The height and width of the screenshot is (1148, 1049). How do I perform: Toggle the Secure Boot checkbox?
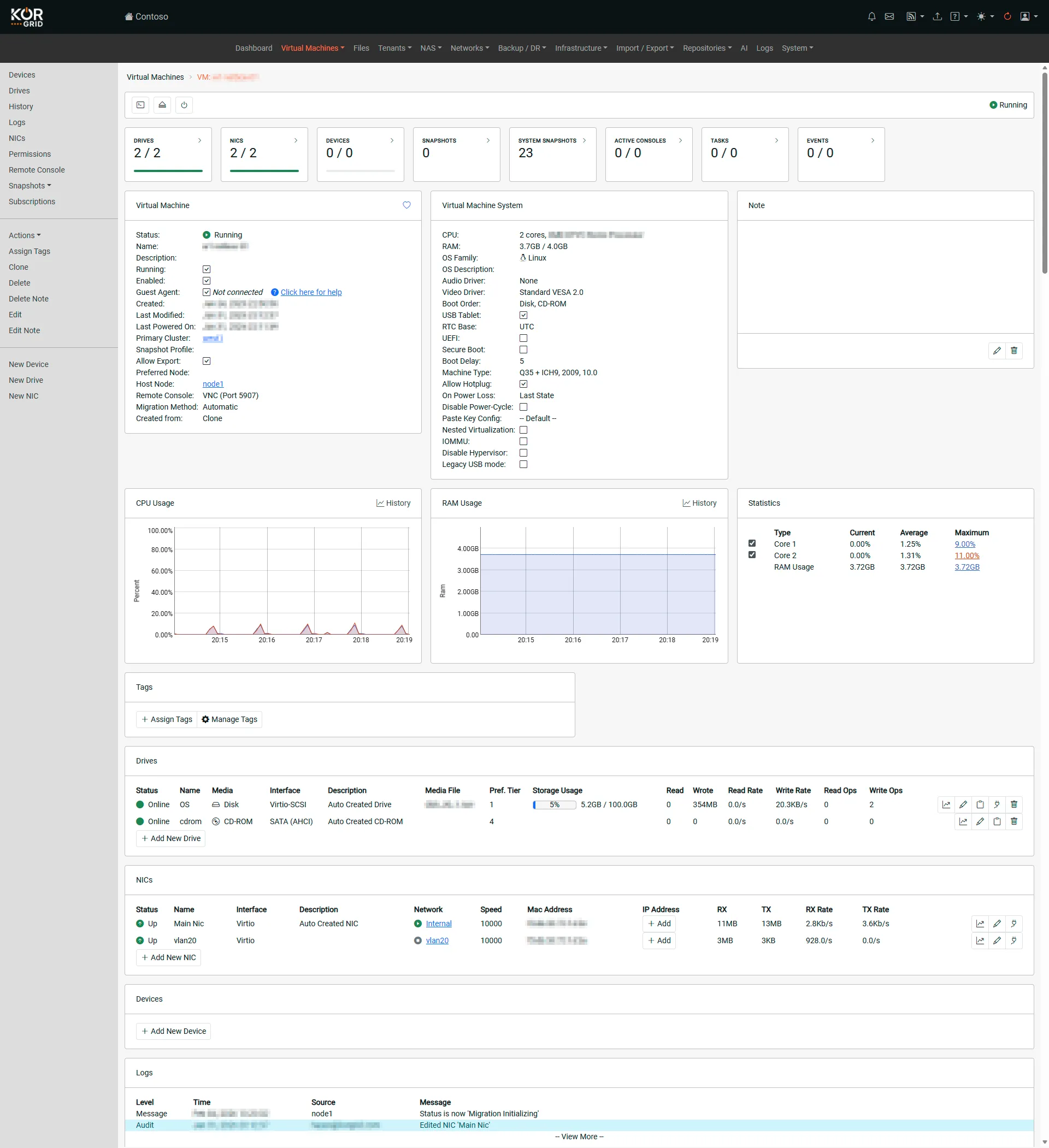pyautogui.click(x=523, y=350)
